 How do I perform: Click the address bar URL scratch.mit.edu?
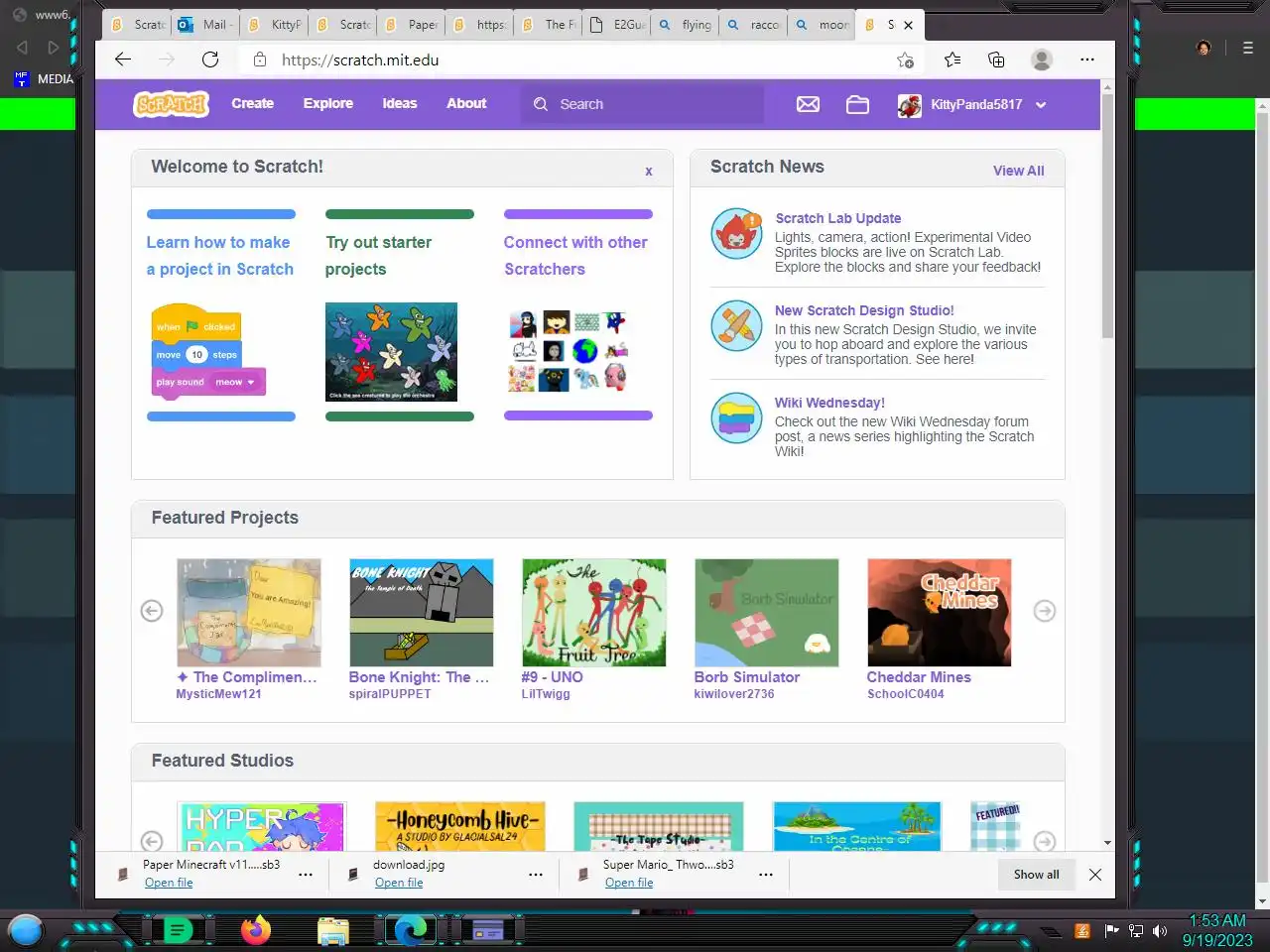360,59
